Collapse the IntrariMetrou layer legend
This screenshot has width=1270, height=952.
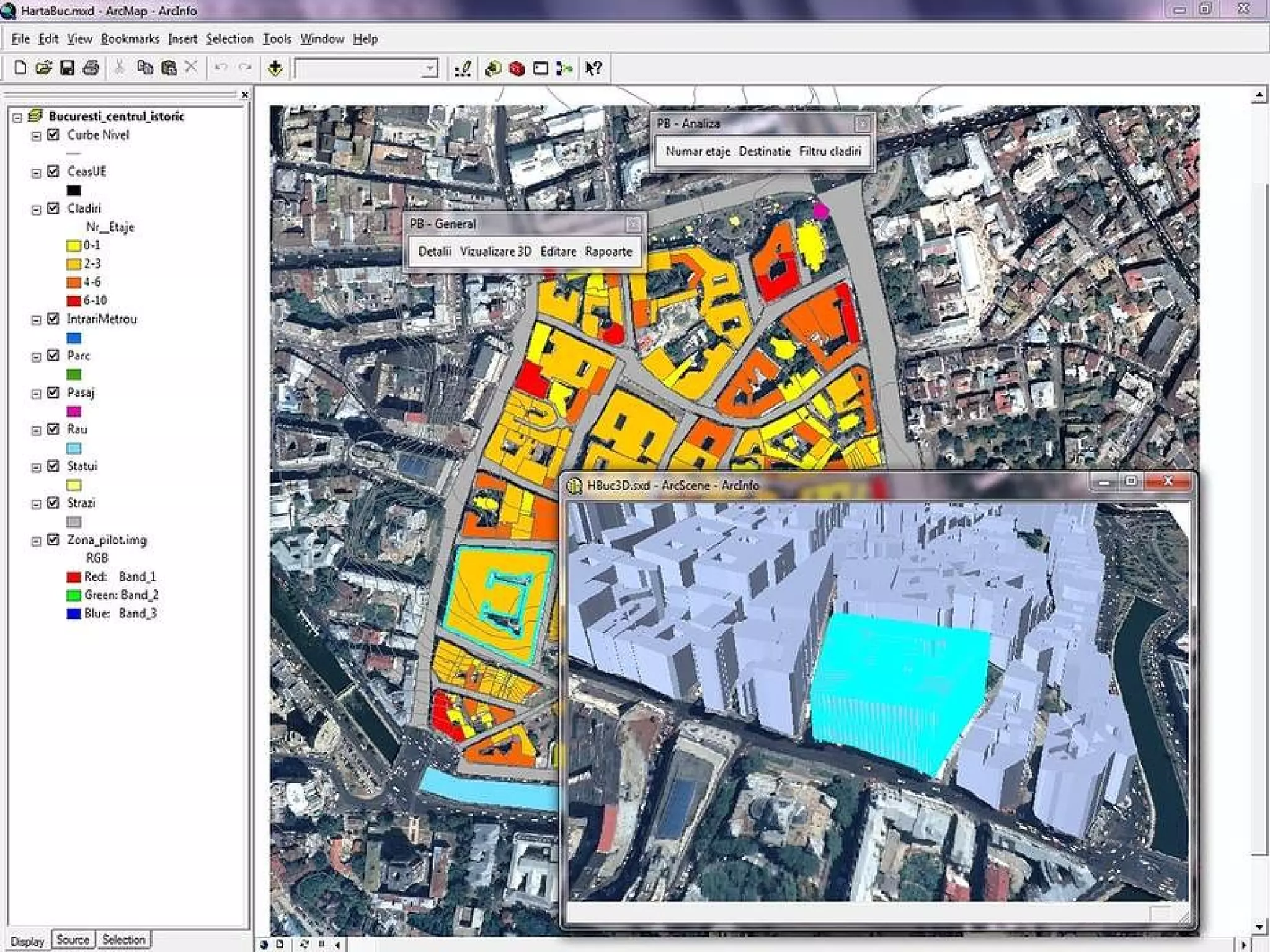point(36,320)
